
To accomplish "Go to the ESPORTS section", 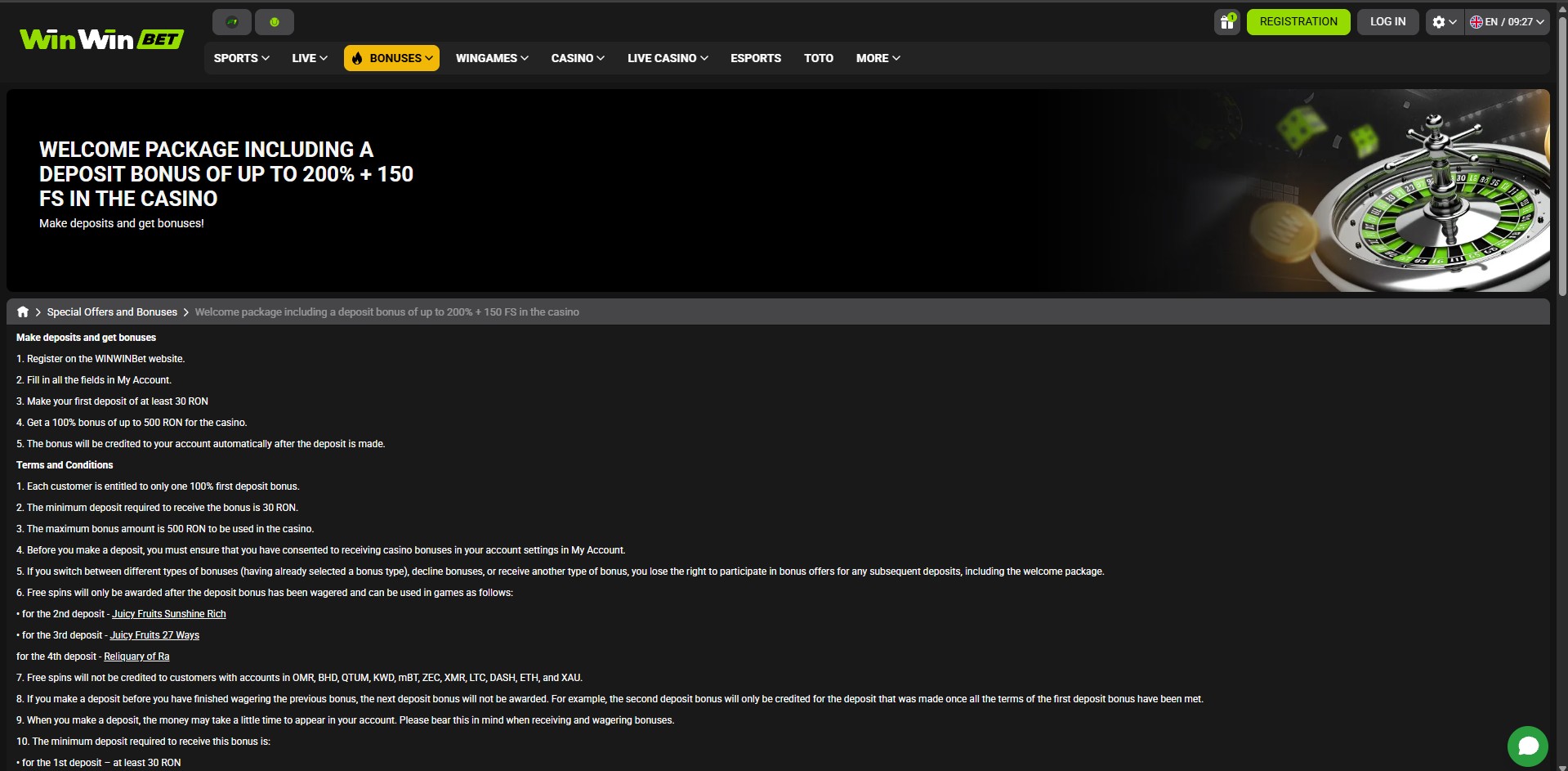I will click(756, 58).
